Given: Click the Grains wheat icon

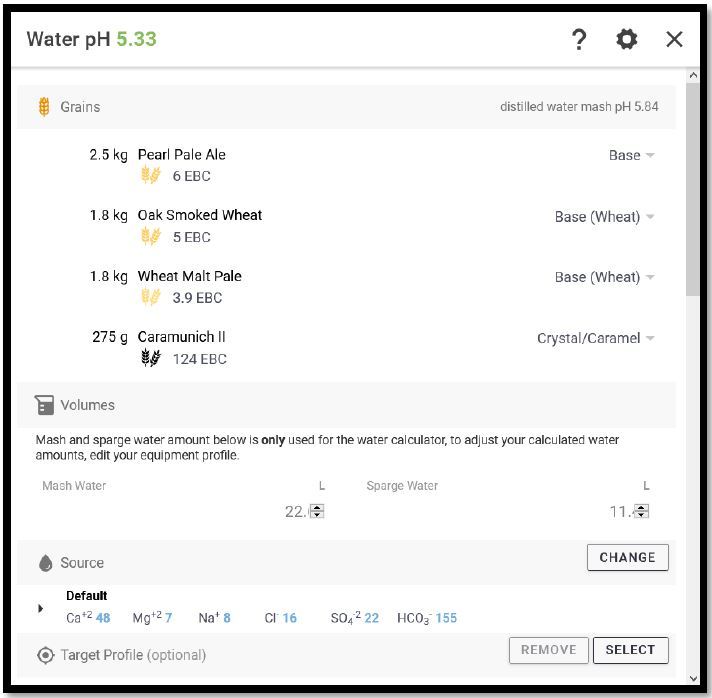Looking at the screenshot, I should pyautogui.click(x=44, y=107).
